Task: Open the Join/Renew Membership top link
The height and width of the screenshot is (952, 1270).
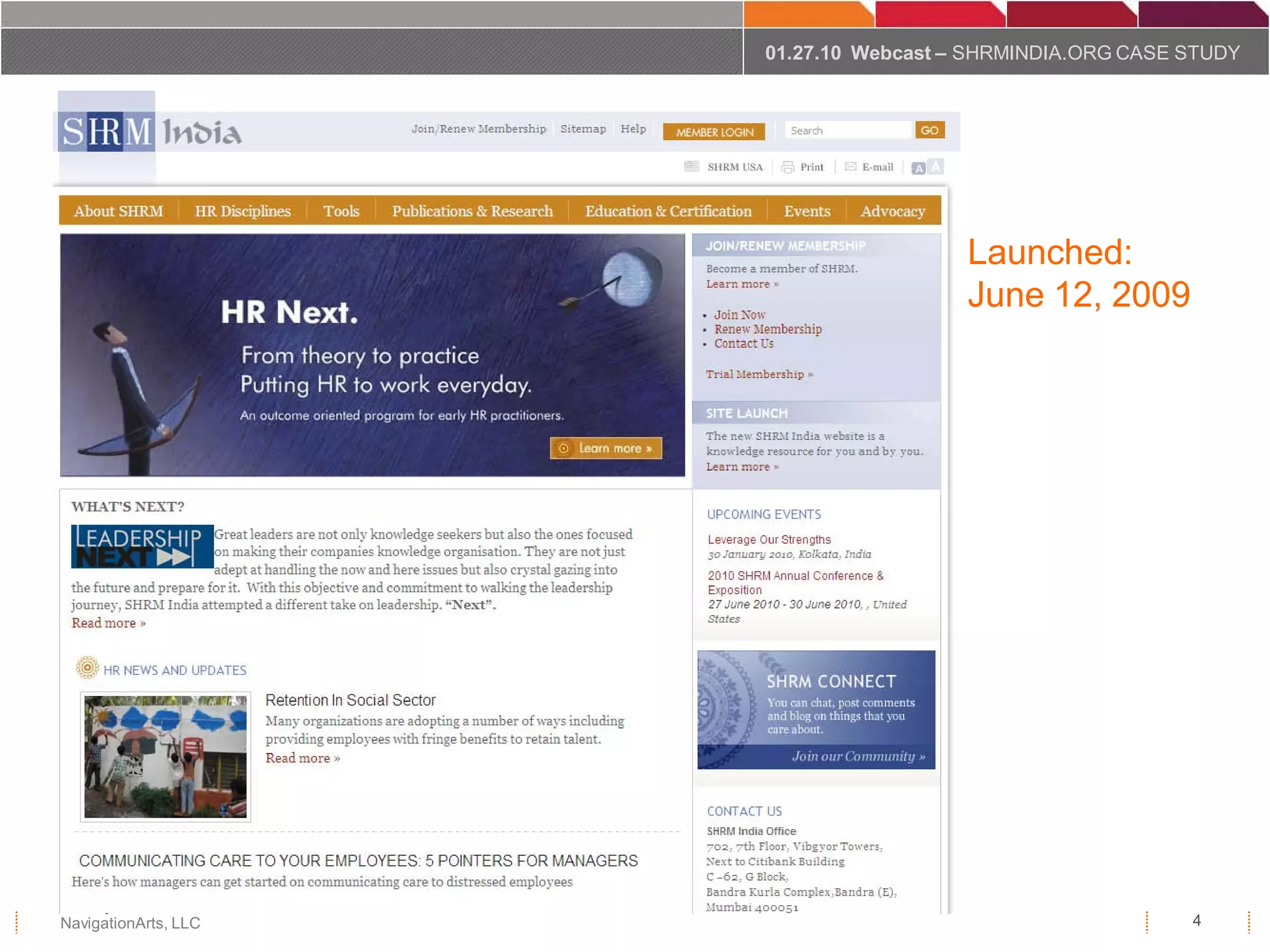Action: [x=478, y=129]
